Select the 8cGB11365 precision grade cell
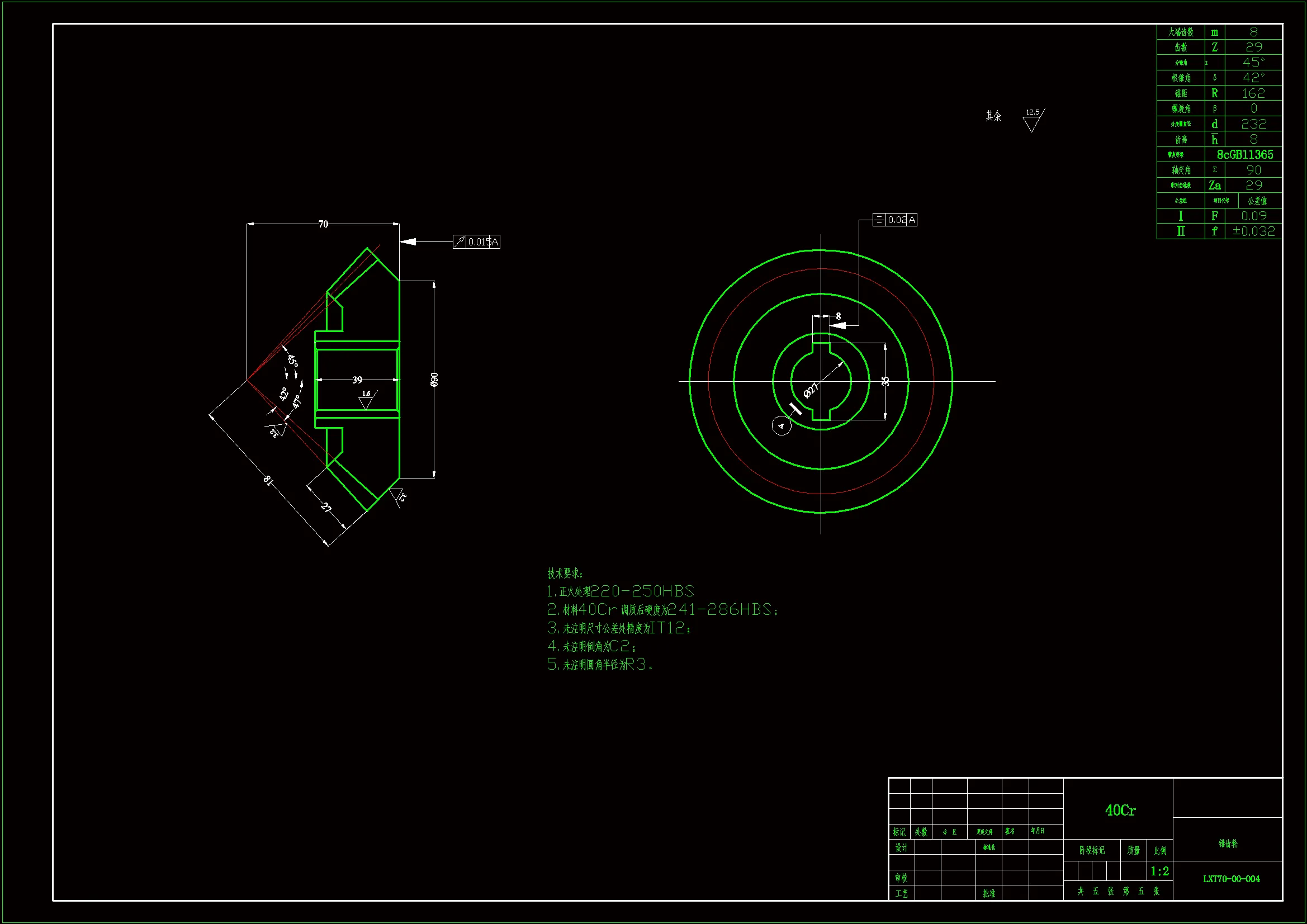The image size is (1307, 924). (x=1244, y=155)
